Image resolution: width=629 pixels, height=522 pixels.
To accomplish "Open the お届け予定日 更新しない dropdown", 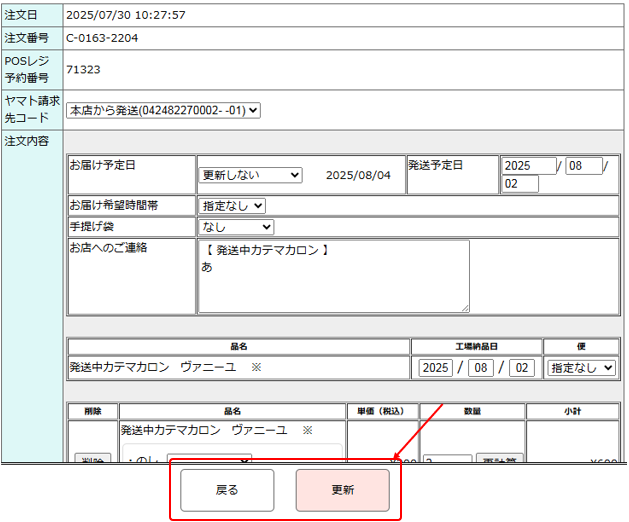I will tap(250, 175).
